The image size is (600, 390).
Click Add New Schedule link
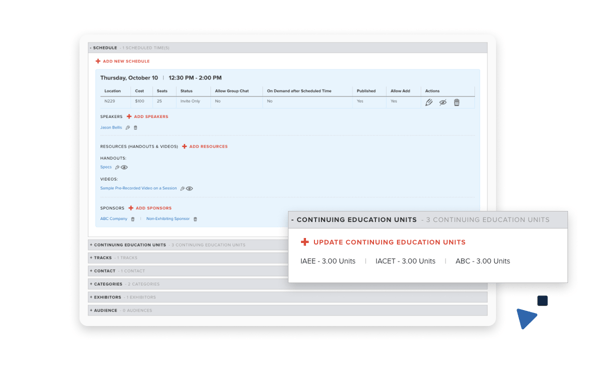[126, 61]
